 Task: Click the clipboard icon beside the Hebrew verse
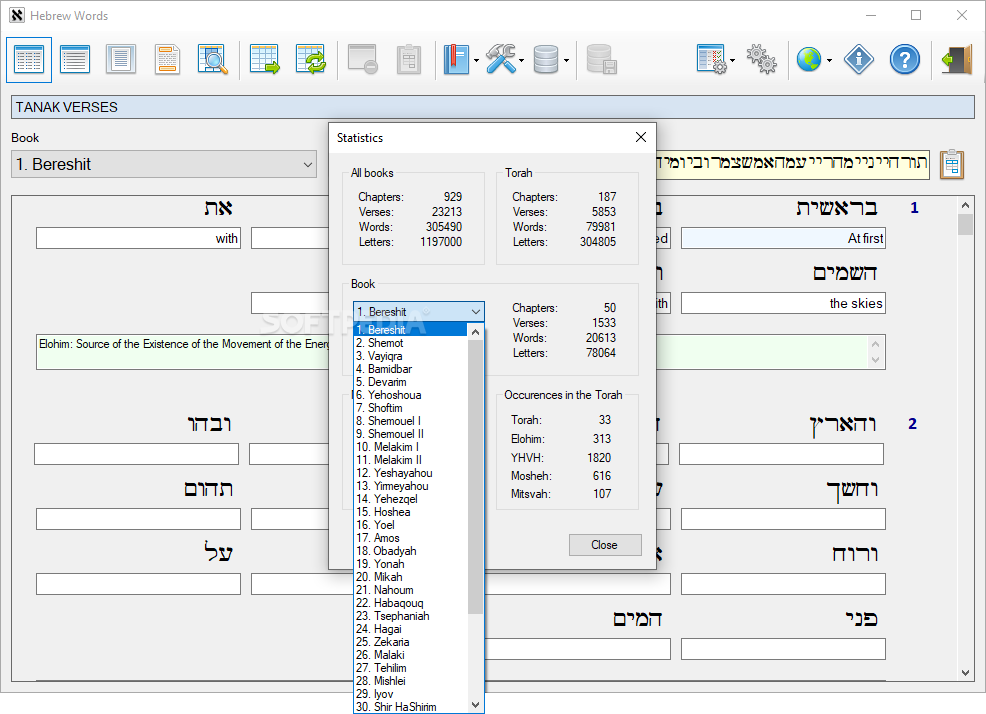[x=952, y=165]
